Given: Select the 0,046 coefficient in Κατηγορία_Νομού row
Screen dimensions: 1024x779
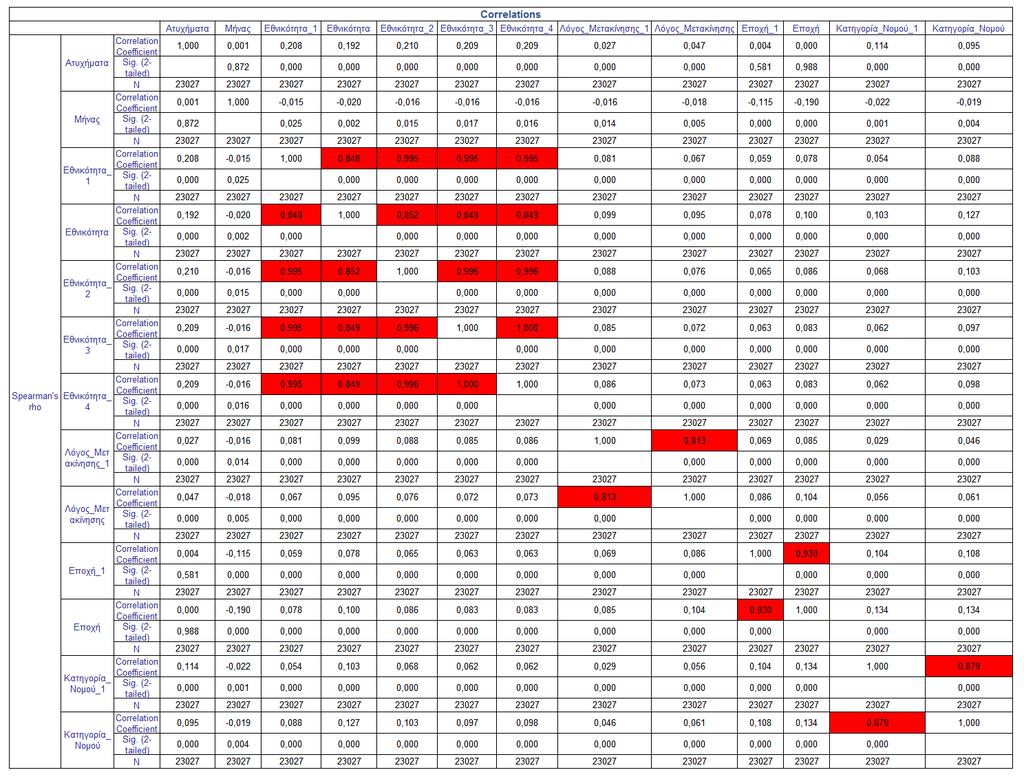Looking at the screenshot, I should tap(604, 723).
